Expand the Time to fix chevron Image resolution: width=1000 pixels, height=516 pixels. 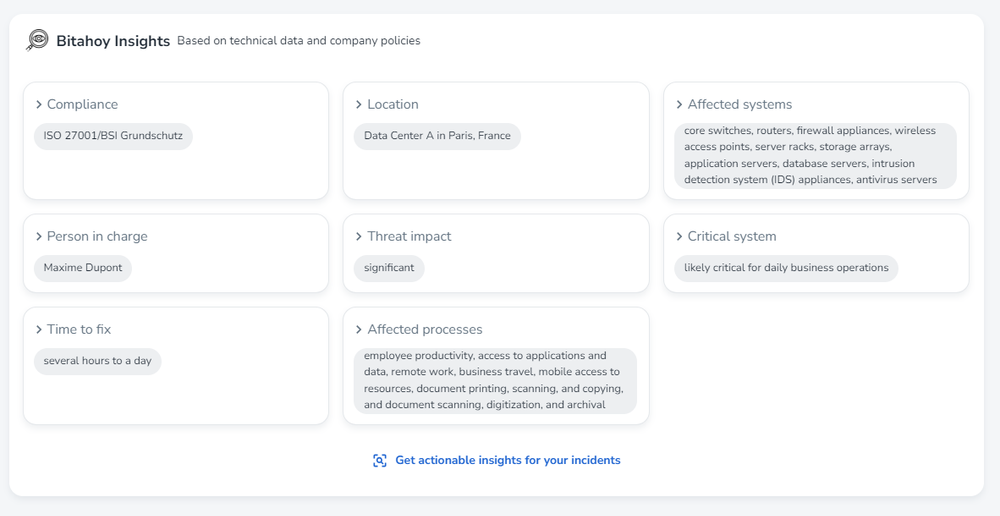pos(39,330)
